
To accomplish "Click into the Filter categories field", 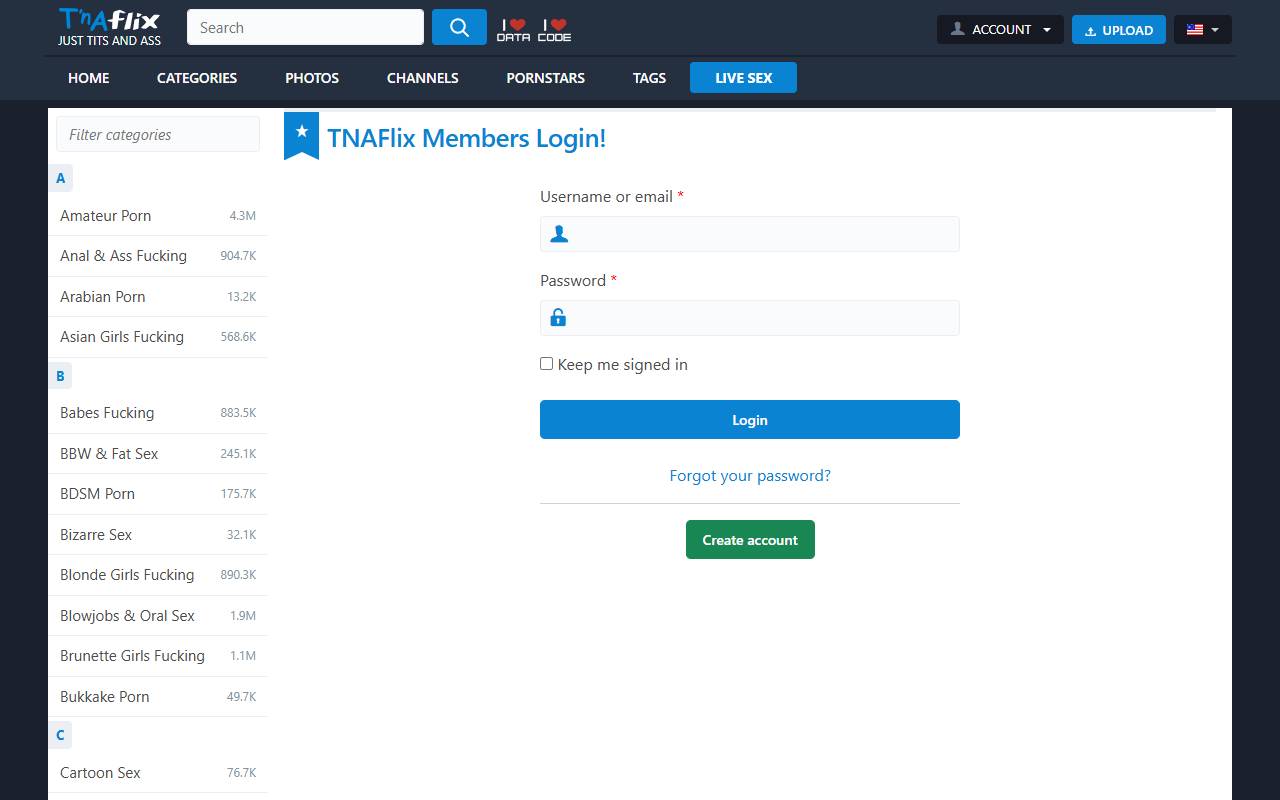I will [158, 134].
